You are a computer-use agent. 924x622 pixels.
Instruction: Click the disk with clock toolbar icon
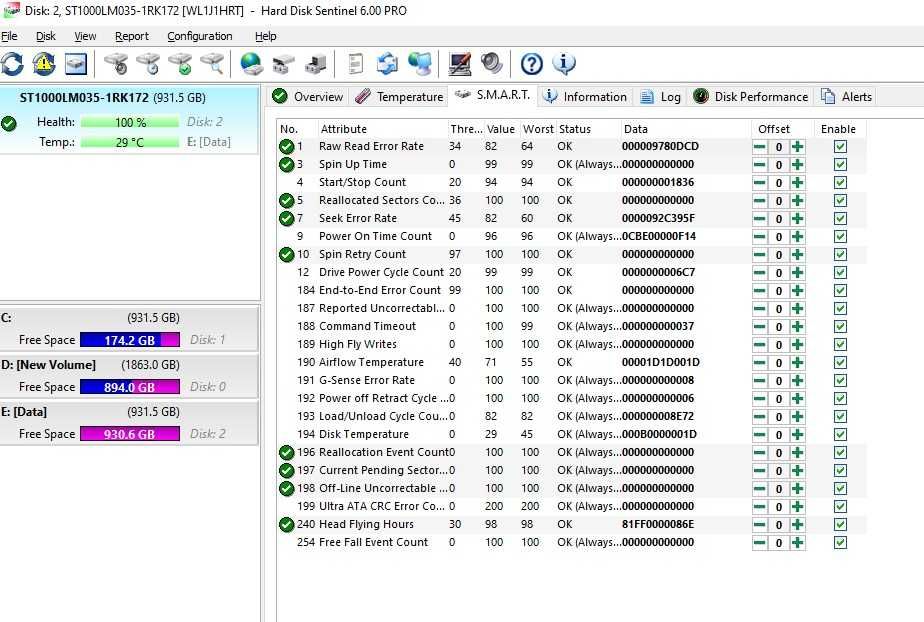click(x=148, y=64)
